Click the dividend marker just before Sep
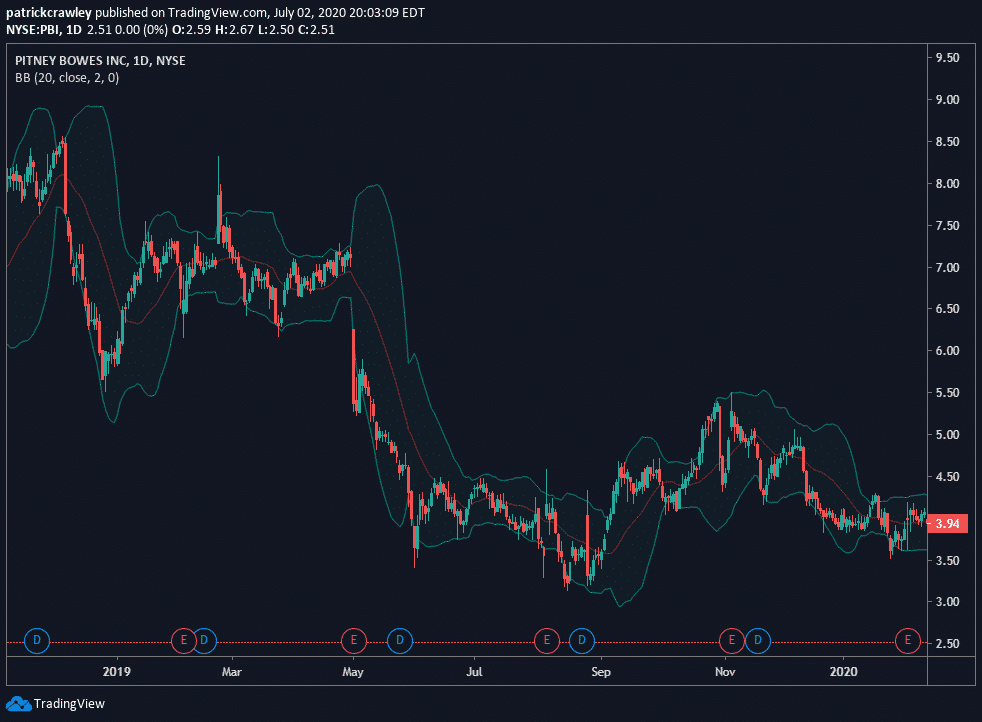Image resolution: width=982 pixels, height=722 pixels. point(582,641)
